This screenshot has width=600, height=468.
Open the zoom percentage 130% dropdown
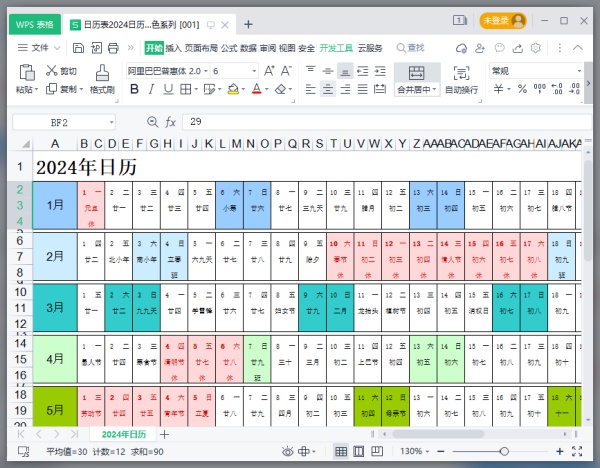coord(427,452)
